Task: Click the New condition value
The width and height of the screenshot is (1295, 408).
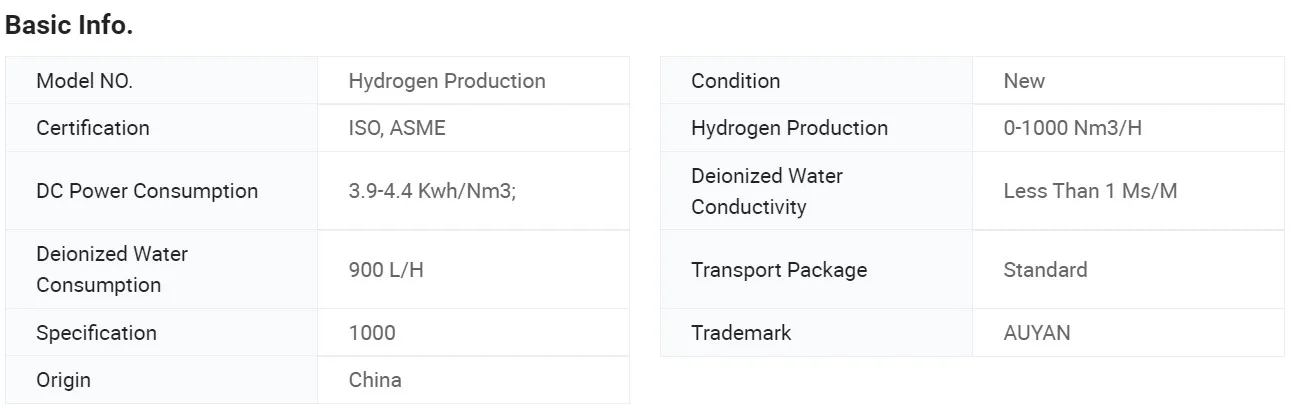Action: click(1024, 81)
